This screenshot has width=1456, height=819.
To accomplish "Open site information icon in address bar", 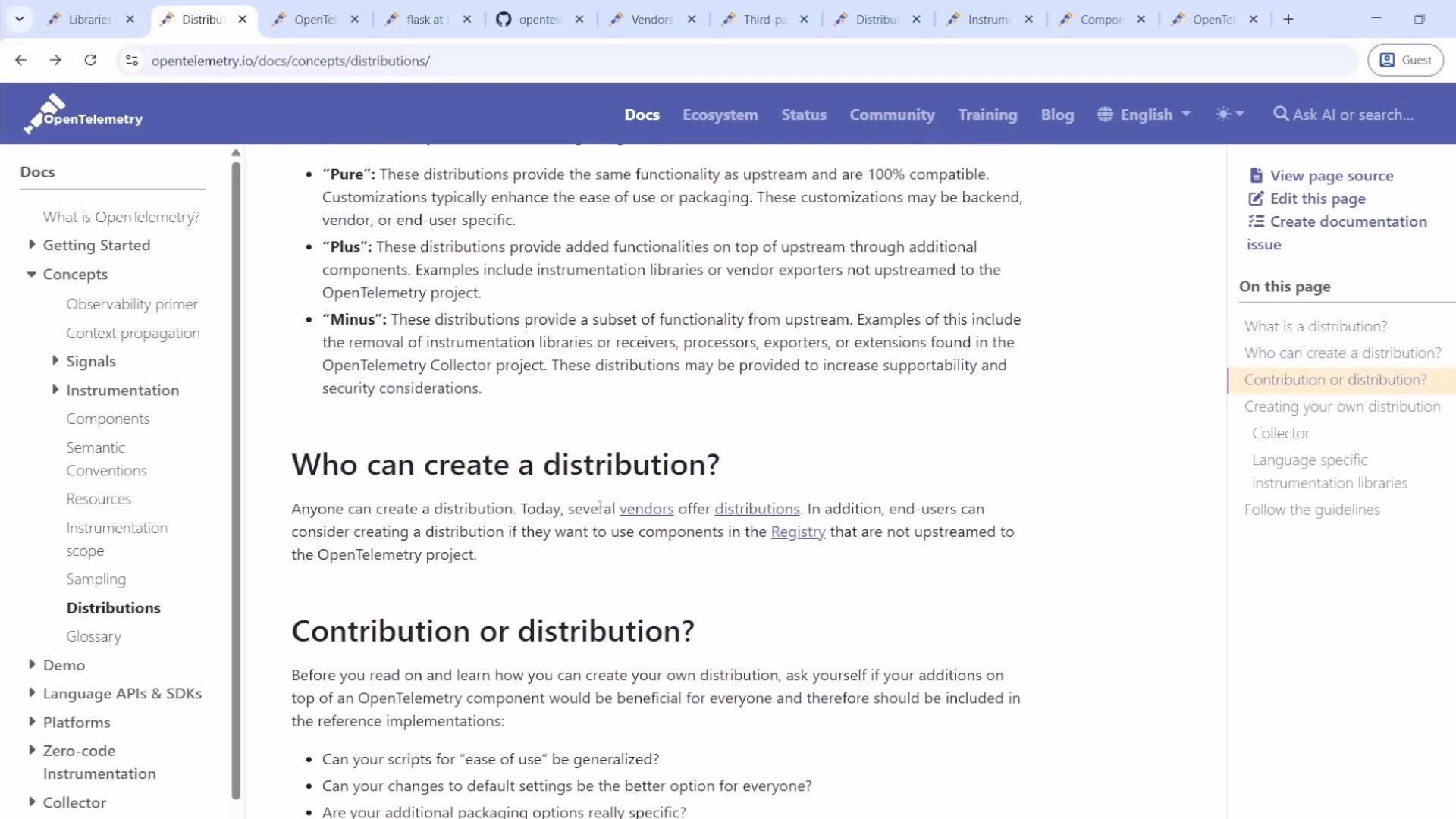I will coord(132,61).
